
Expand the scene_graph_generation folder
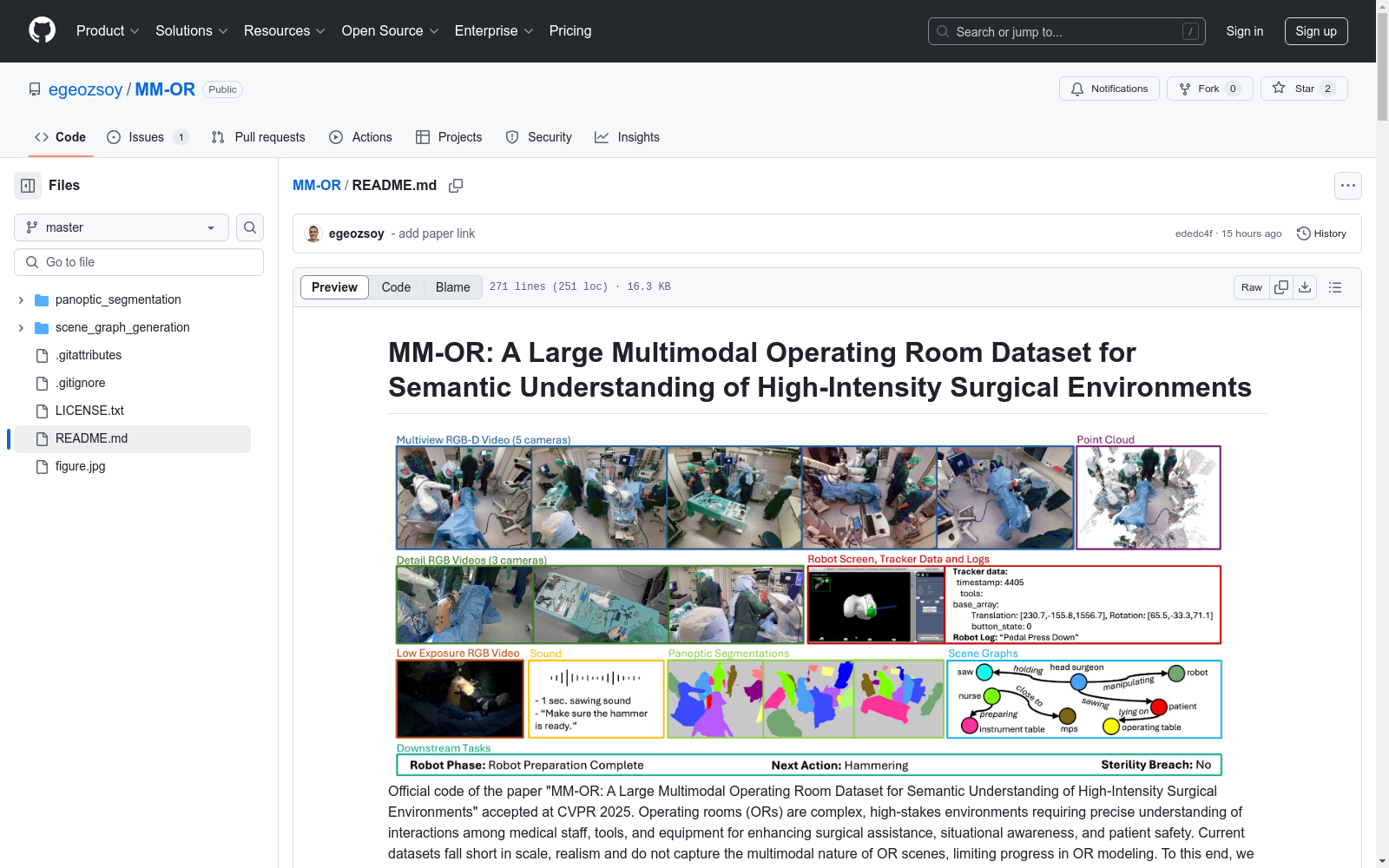point(21,327)
